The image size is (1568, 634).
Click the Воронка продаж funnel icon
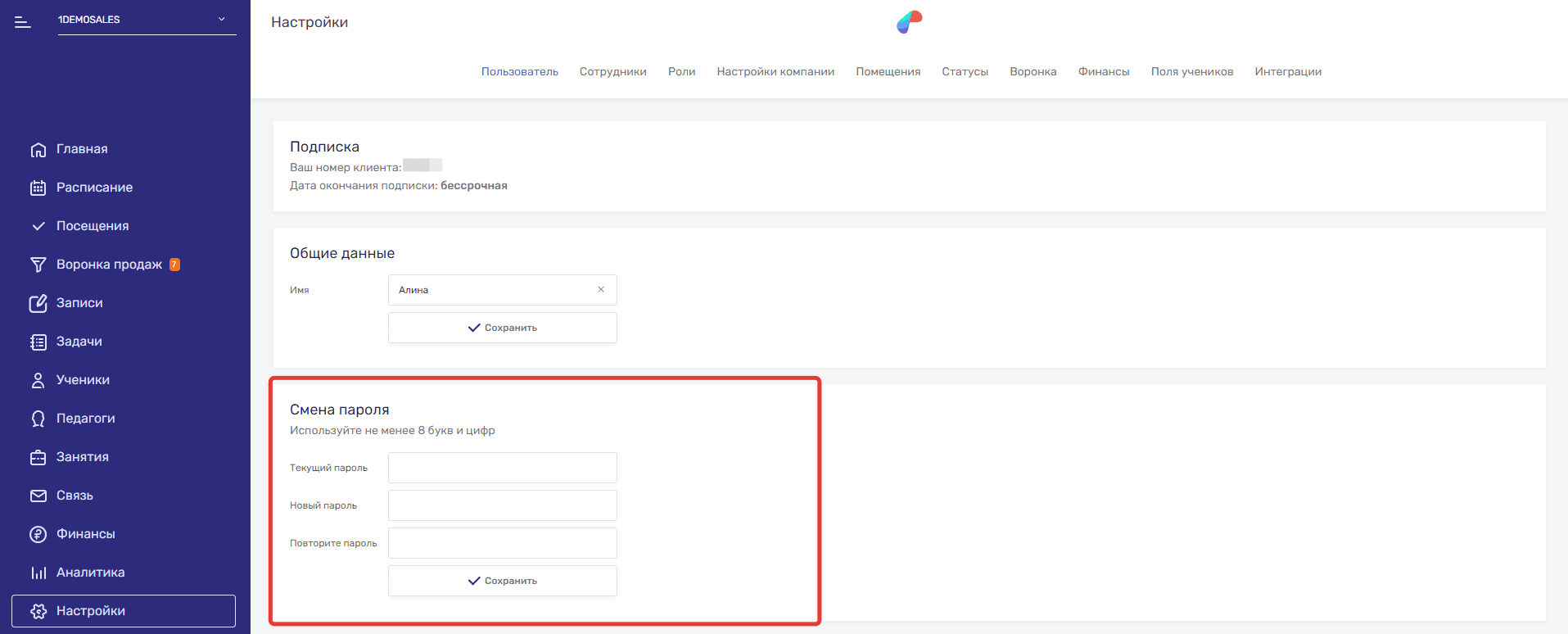(38, 265)
